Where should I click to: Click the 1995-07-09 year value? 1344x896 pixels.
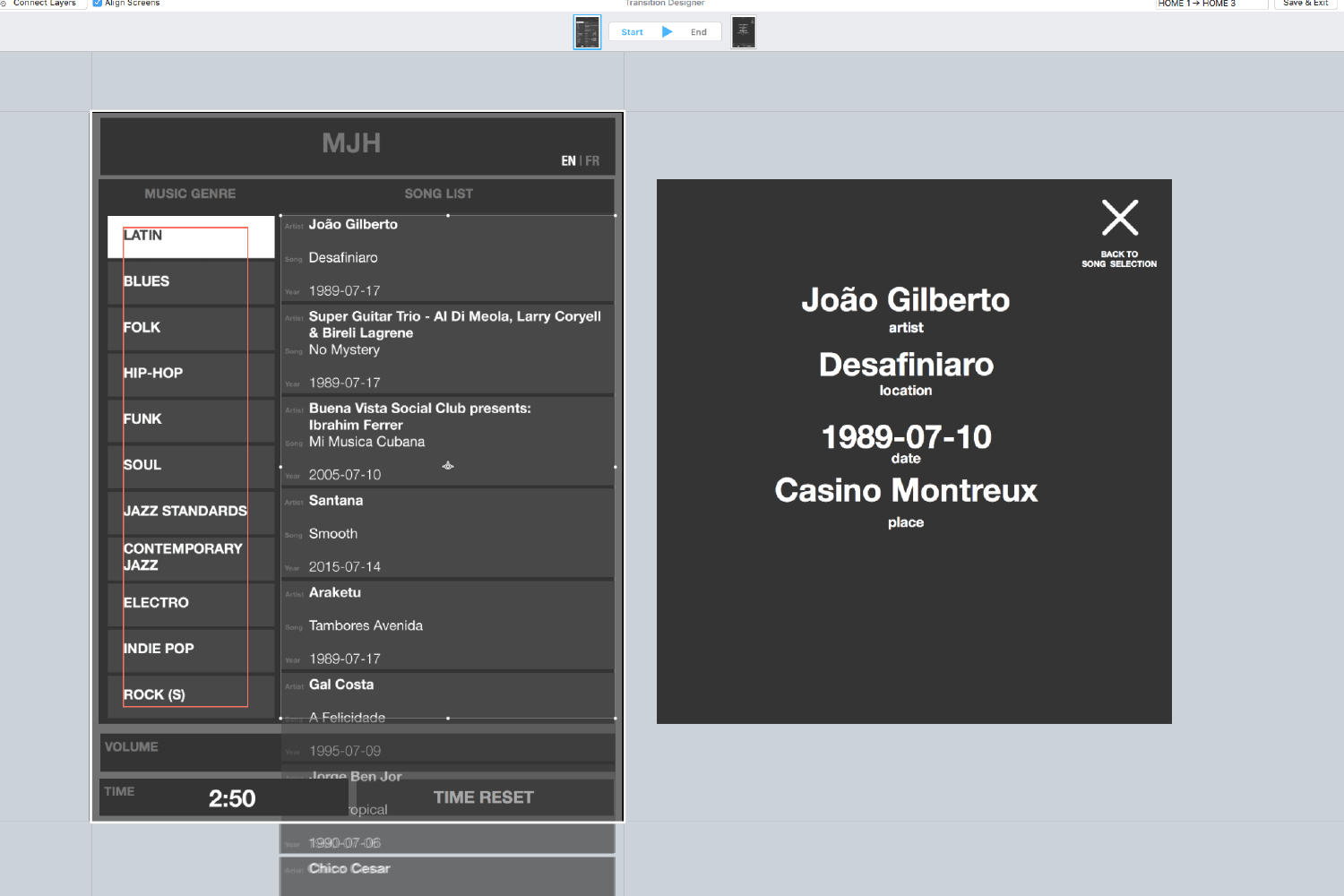[345, 751]
